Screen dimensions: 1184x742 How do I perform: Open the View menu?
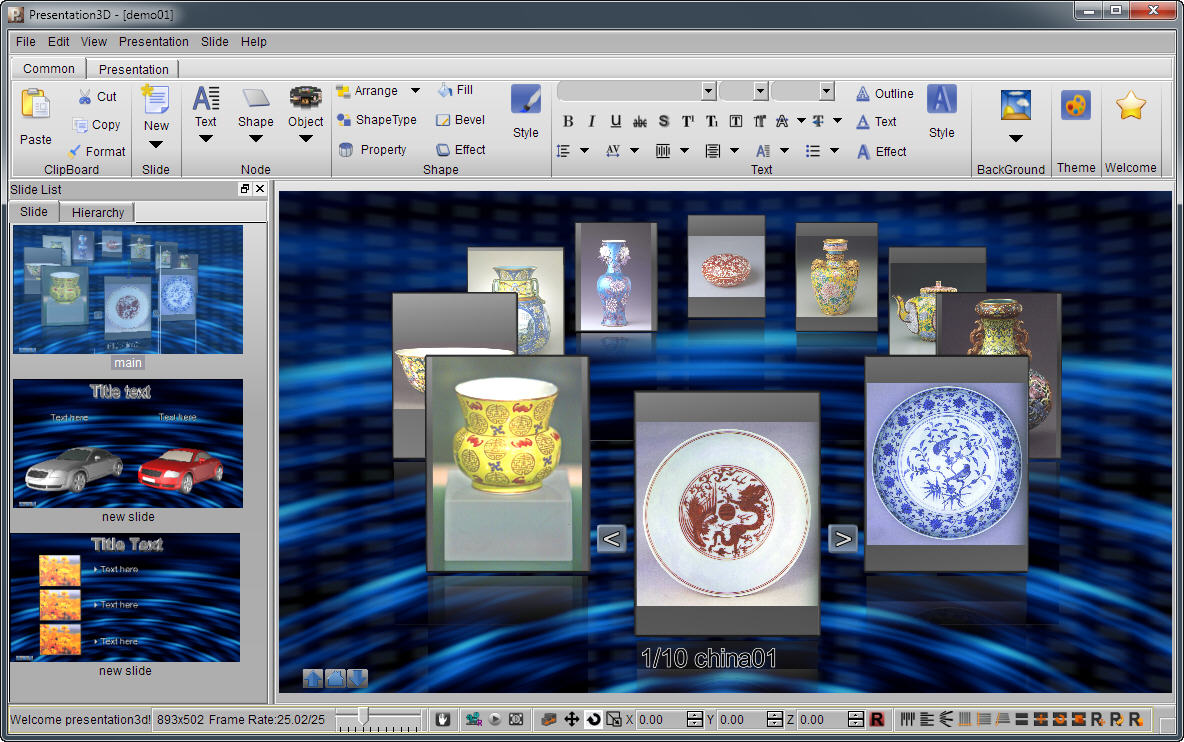(94, 42)
